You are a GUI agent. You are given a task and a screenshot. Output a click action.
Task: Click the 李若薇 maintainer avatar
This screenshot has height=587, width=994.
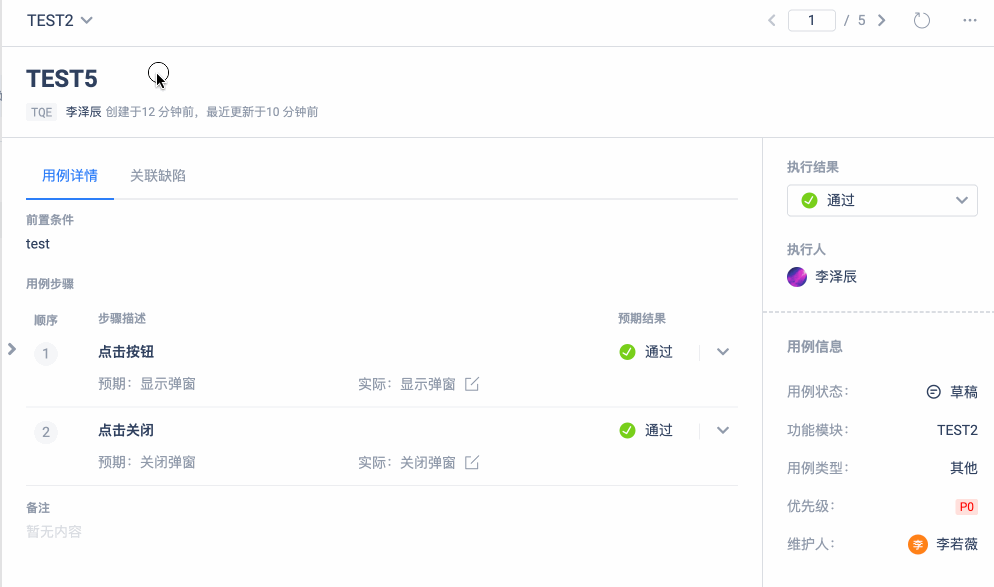(918, 545)
